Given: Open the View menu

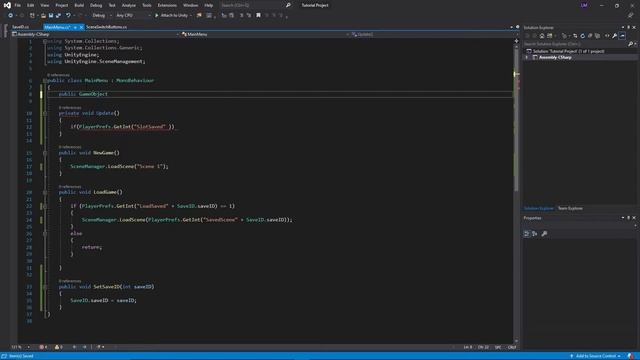Looking at the screenshot, I should tap(44, 5).
